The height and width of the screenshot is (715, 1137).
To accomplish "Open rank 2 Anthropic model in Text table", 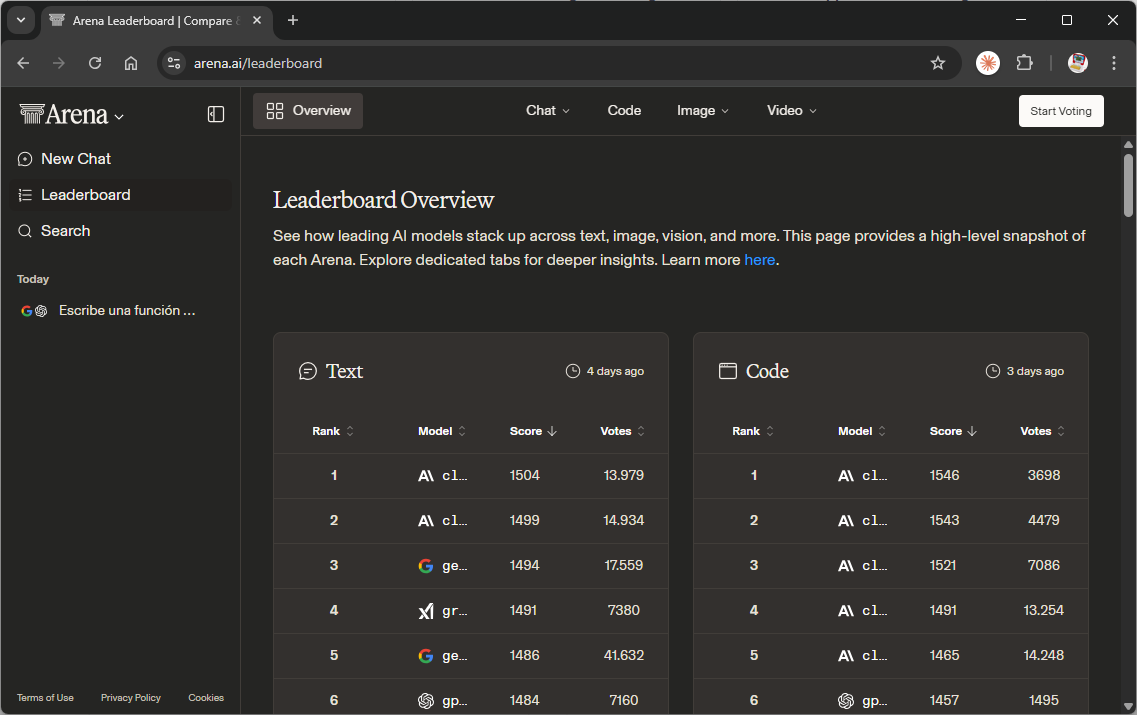I will coord(443,521).
